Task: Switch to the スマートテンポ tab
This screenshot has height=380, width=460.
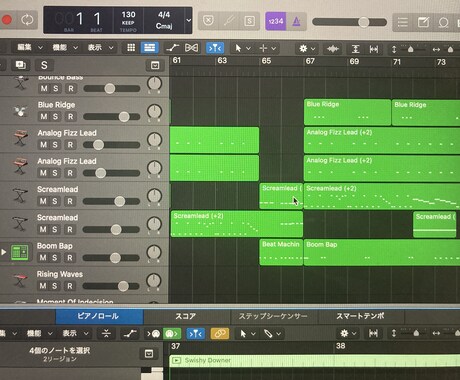Action: click(360, 316)
